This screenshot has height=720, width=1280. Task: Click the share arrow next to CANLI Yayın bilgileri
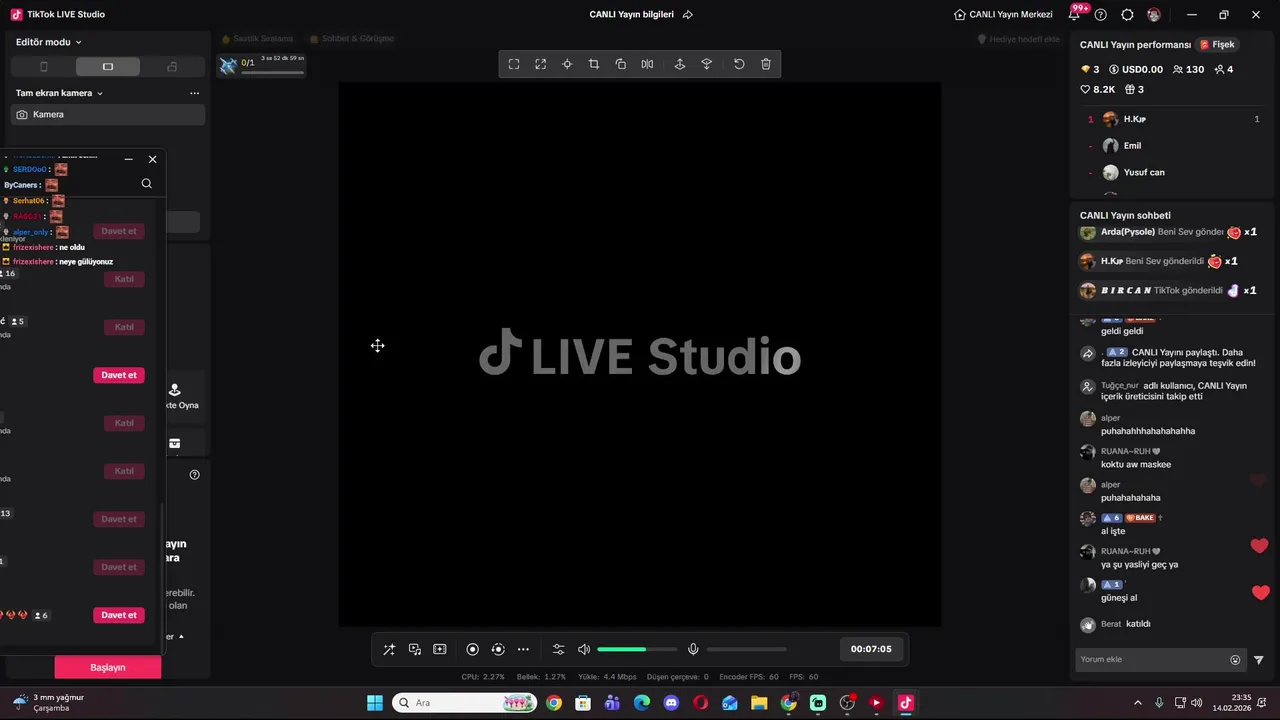[688, 15]
